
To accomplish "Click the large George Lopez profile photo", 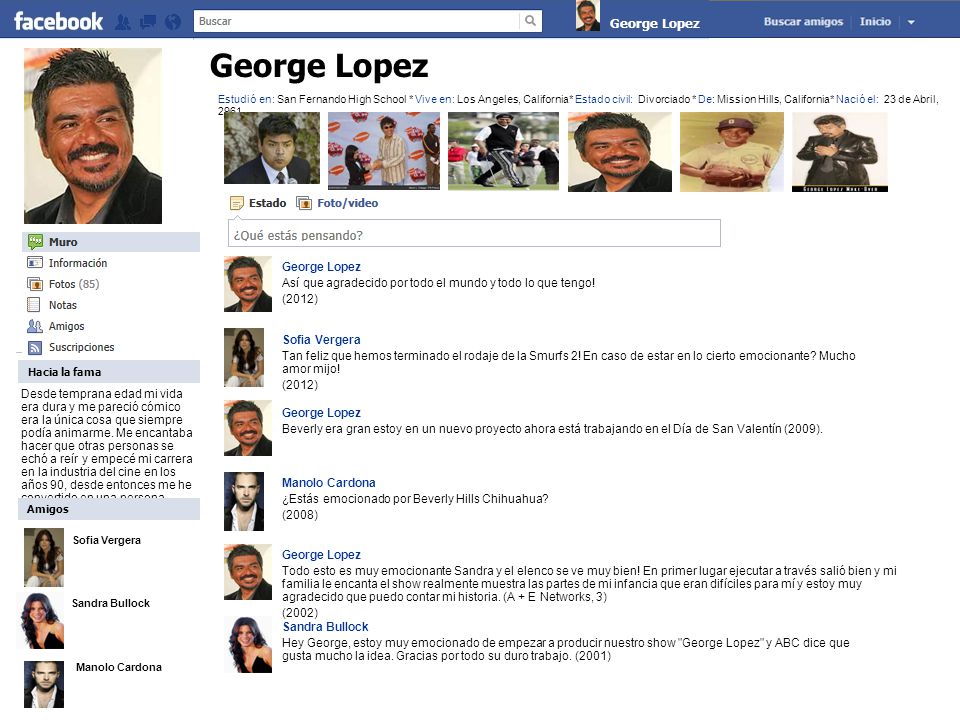I will pos(93,136).
